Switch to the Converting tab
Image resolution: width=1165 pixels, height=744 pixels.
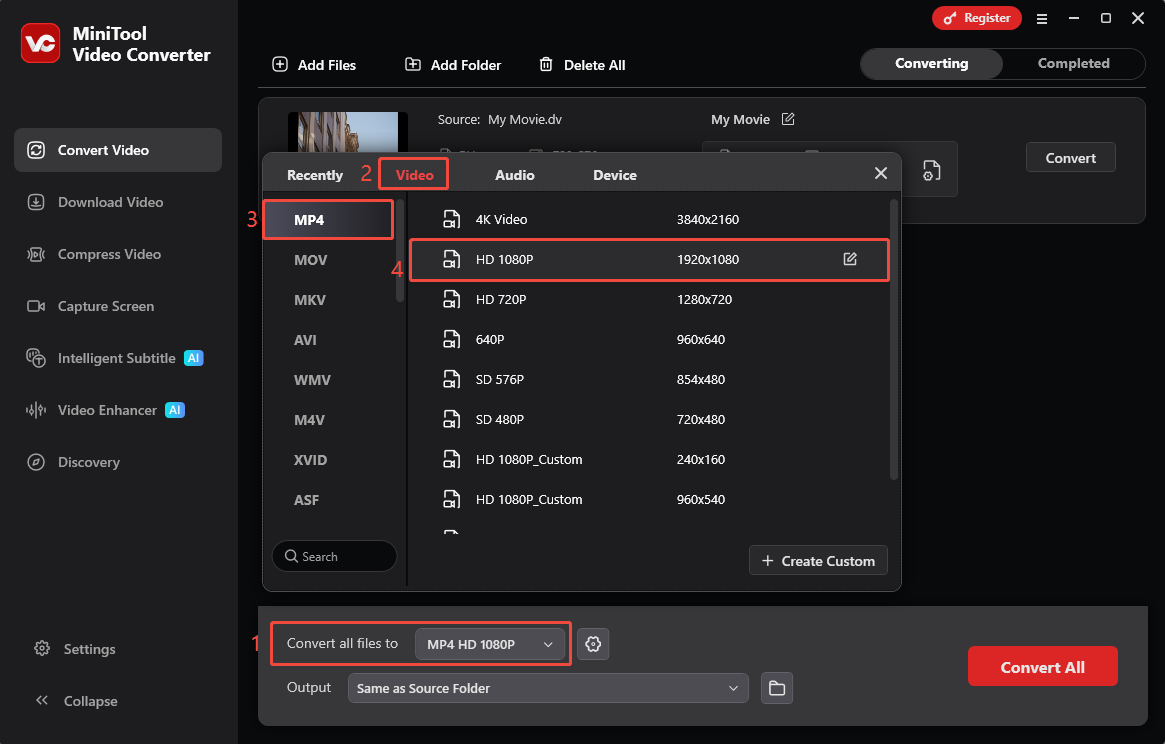(932, 64)
